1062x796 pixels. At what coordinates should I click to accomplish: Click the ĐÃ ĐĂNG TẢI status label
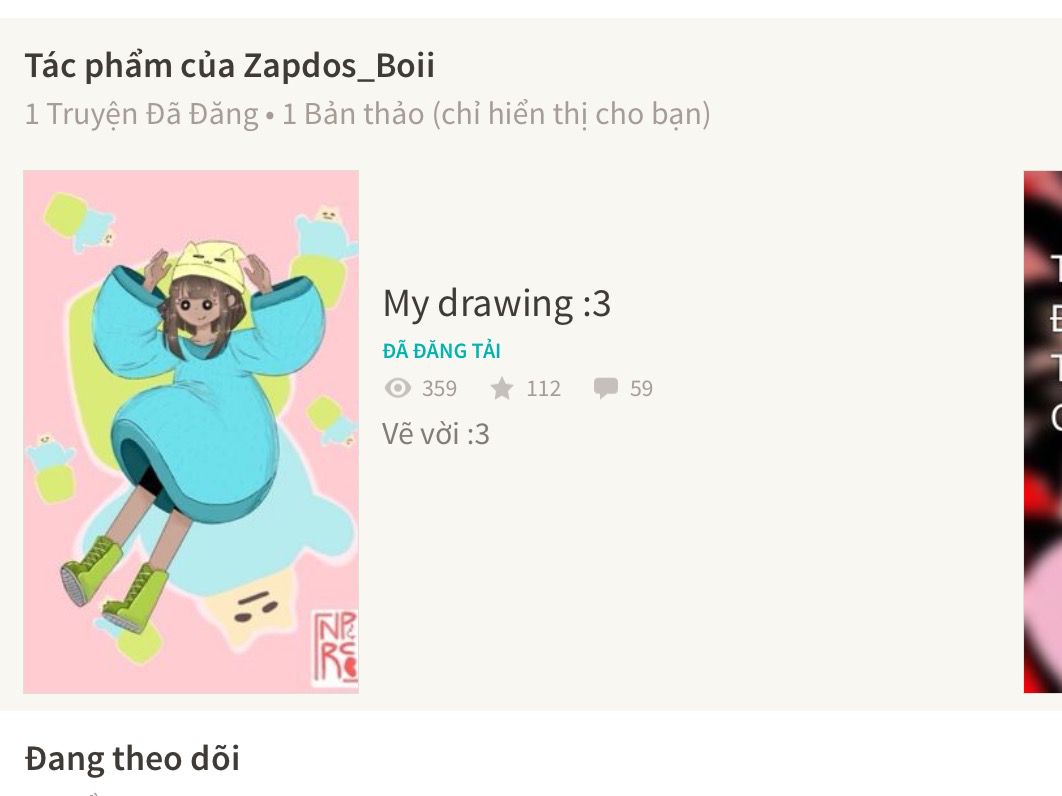442,351
